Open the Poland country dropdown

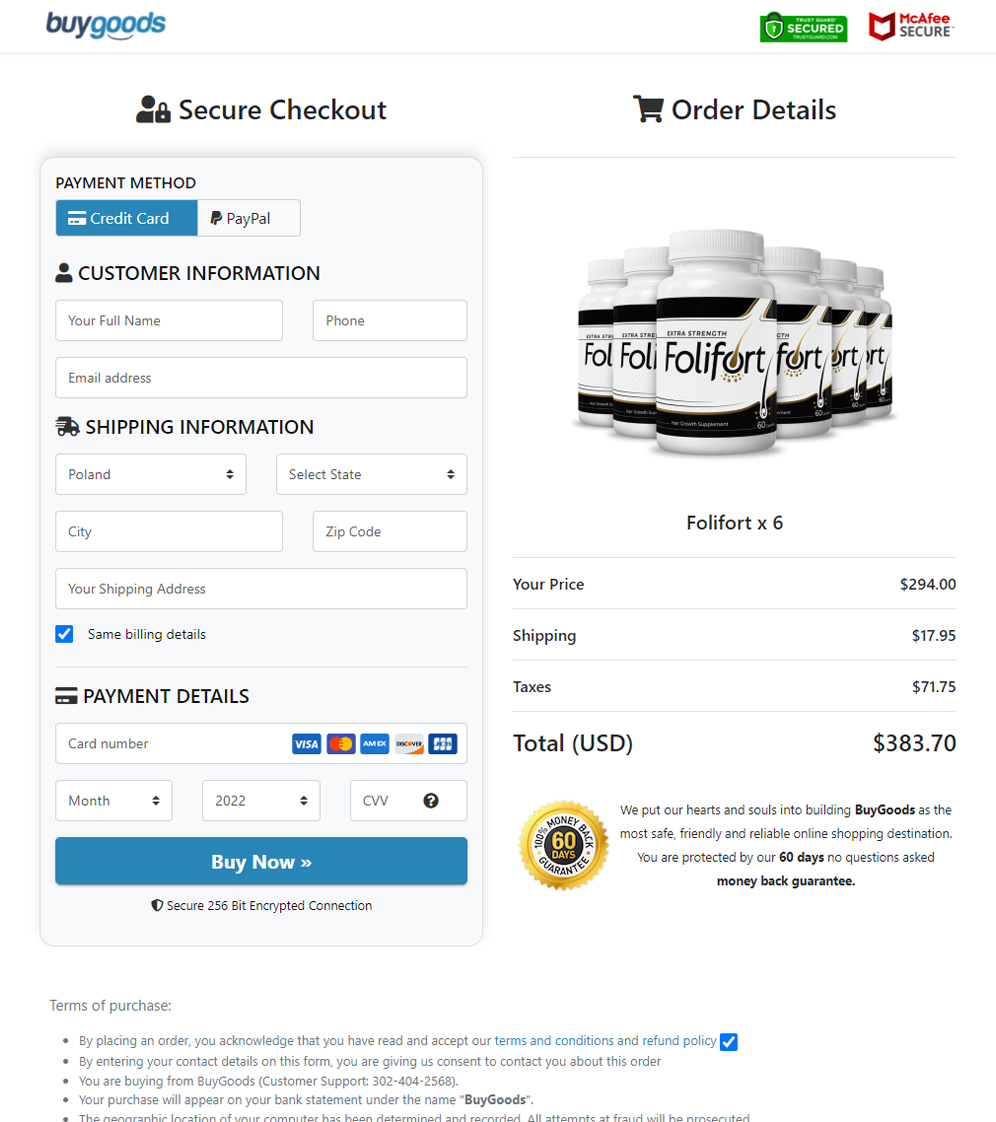coord(151,474)
